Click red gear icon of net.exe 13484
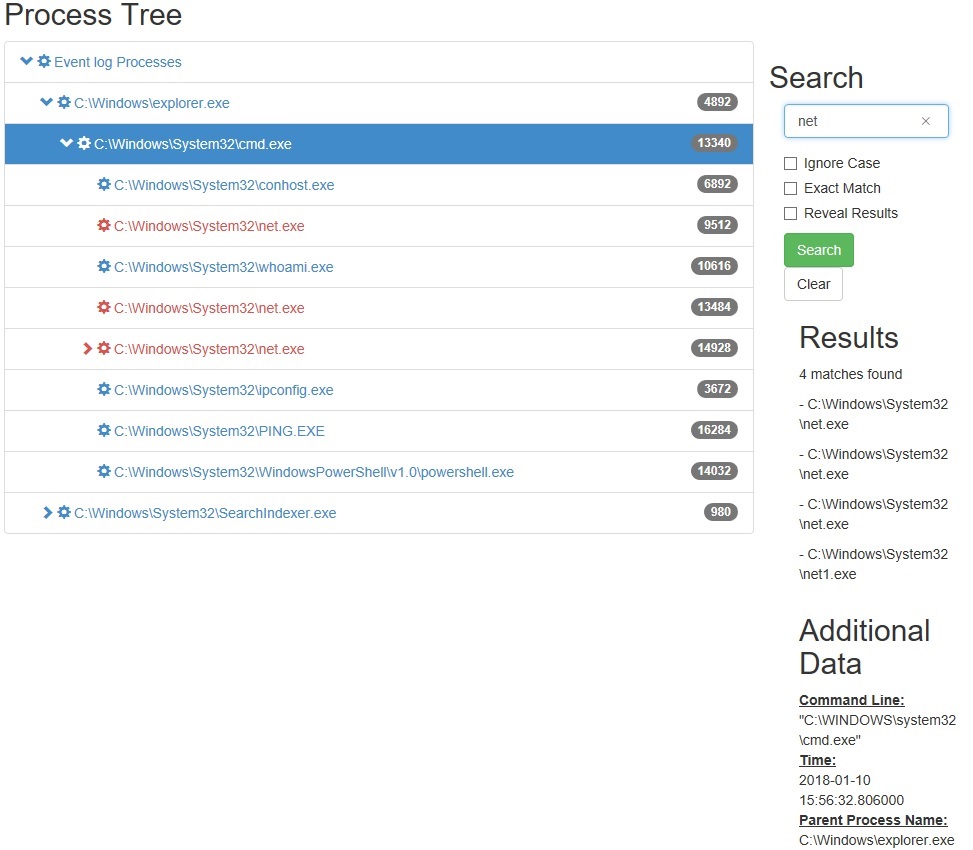 click(x=104, y=307)
